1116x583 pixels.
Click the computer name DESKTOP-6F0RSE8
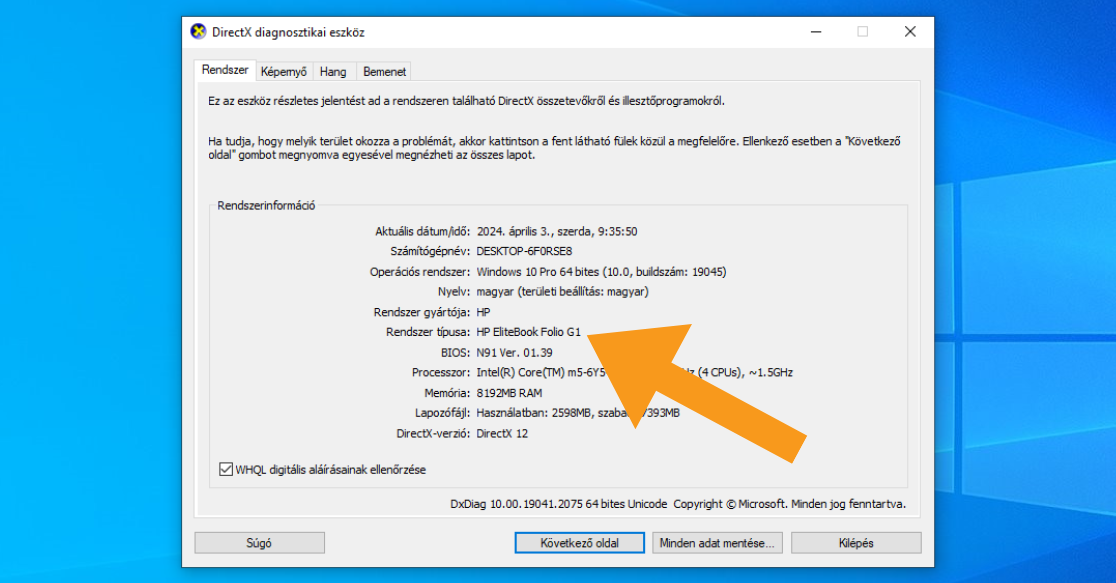click(x=524, y=251)
